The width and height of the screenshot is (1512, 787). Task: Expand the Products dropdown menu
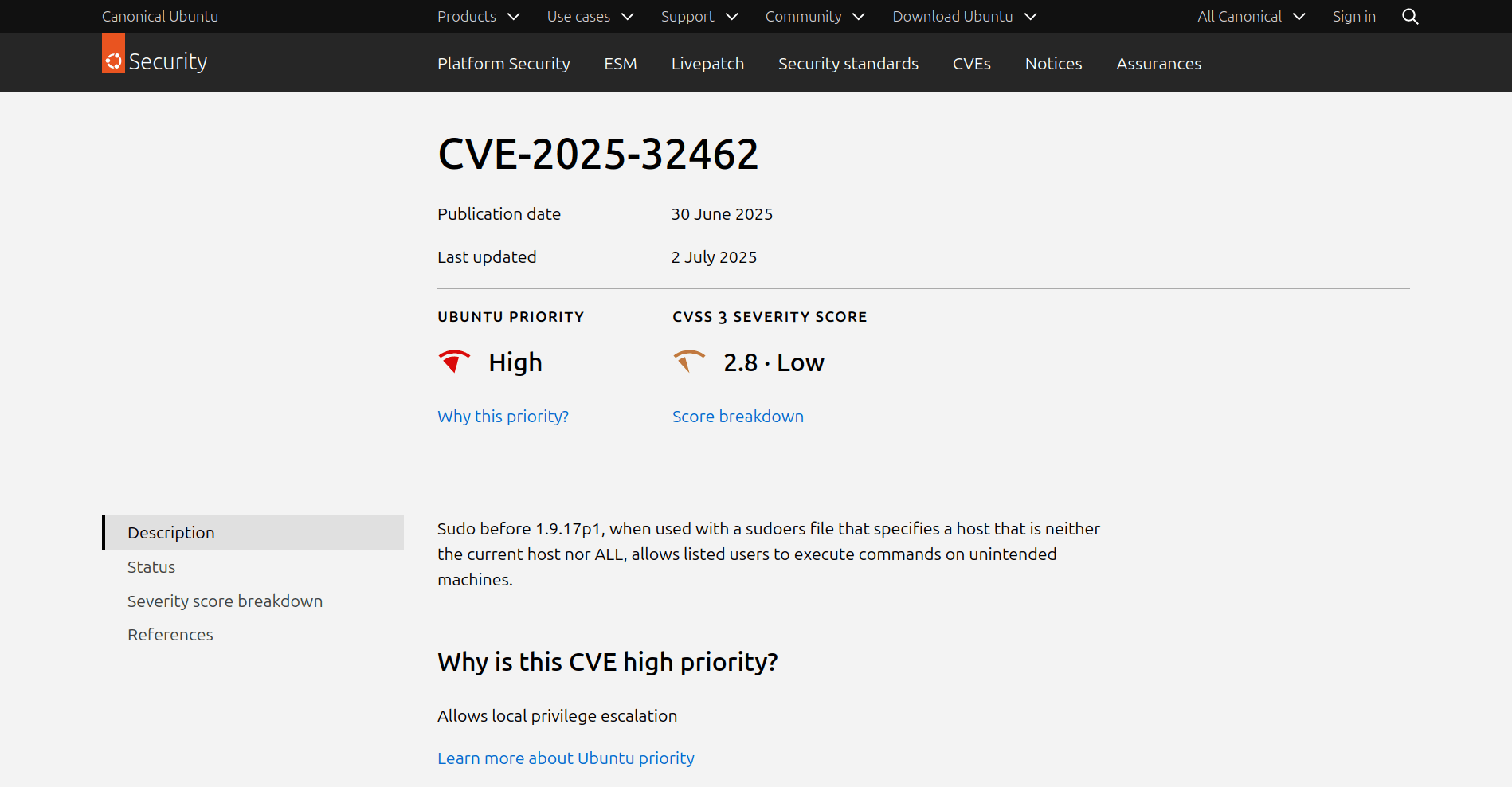[478, 17]
